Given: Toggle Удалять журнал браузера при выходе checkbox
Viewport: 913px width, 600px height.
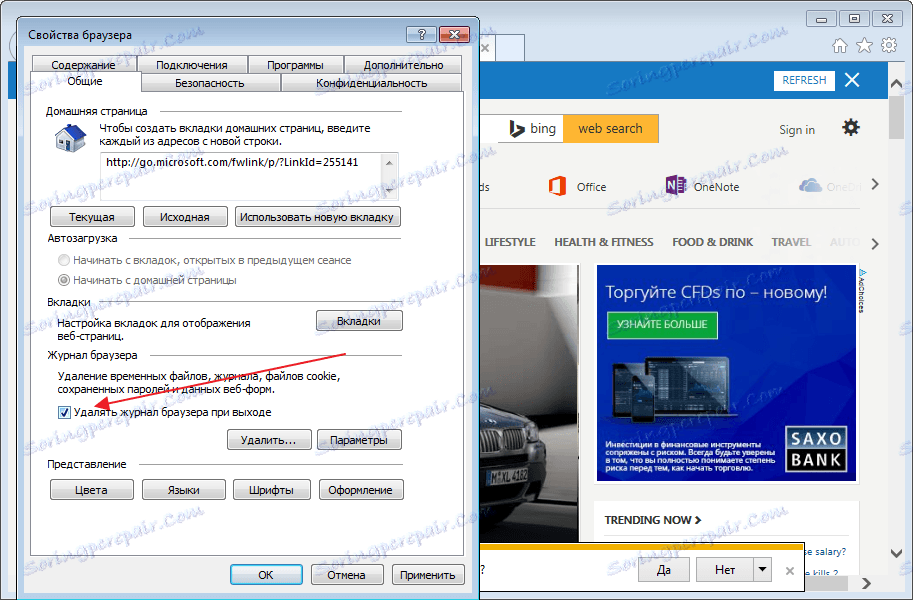Looking at the screenshot, I should pos(64,412).
